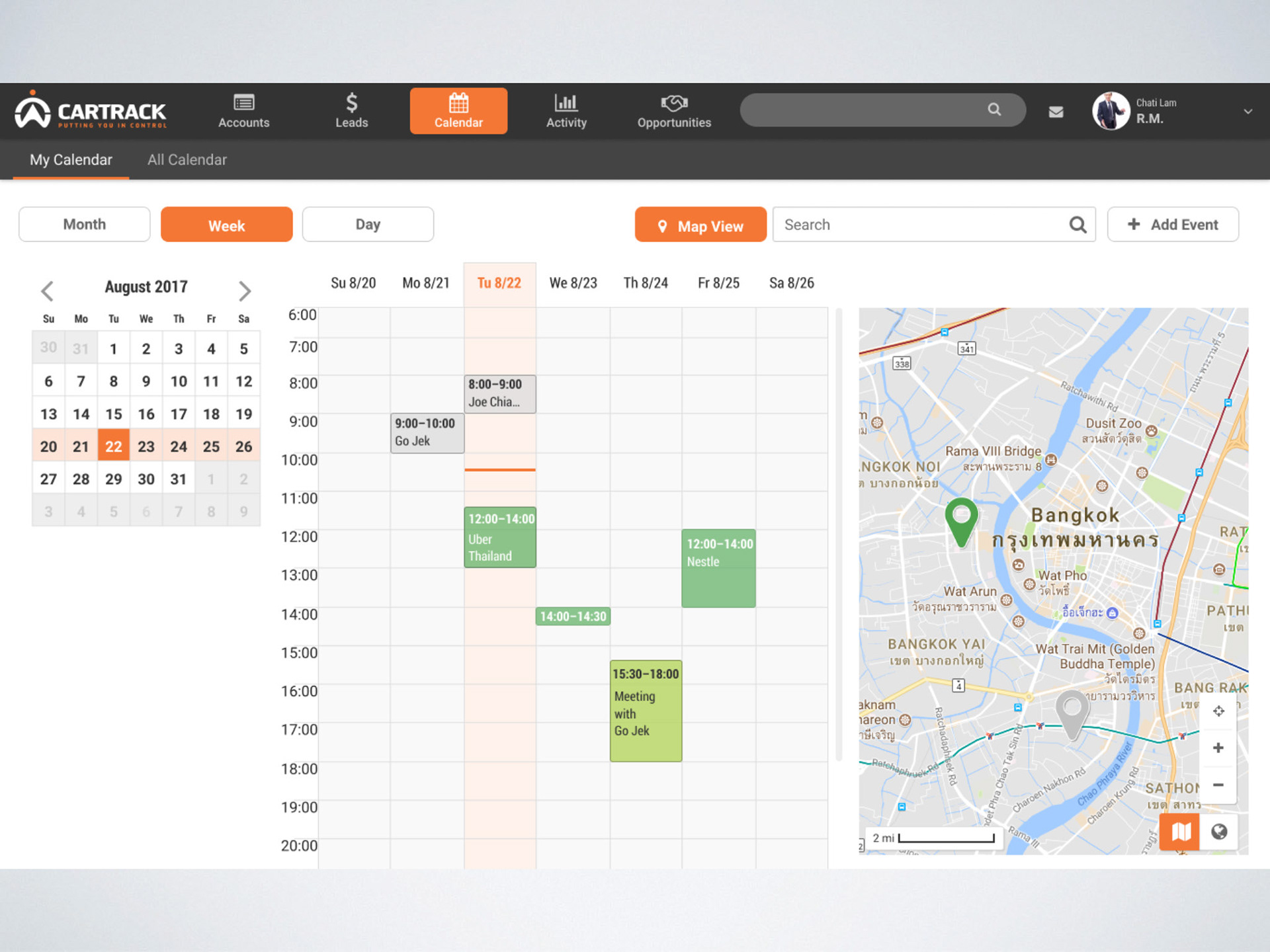The width and height of the screenshot is (1270, 952).
Task: Click the Su 8/20 column header
Action: [353, 283]
